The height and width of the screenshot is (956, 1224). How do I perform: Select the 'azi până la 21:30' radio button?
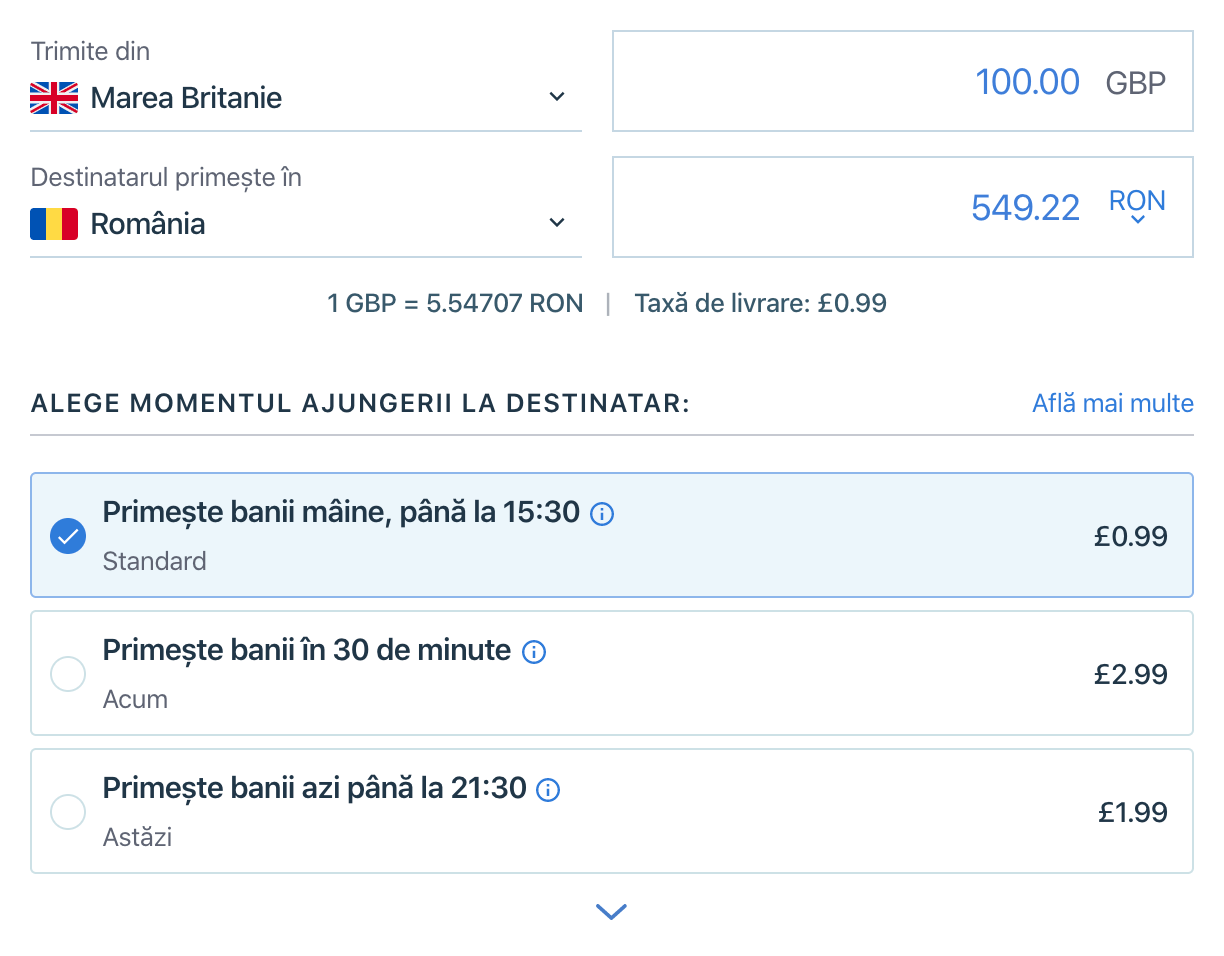tap(68, 812)
